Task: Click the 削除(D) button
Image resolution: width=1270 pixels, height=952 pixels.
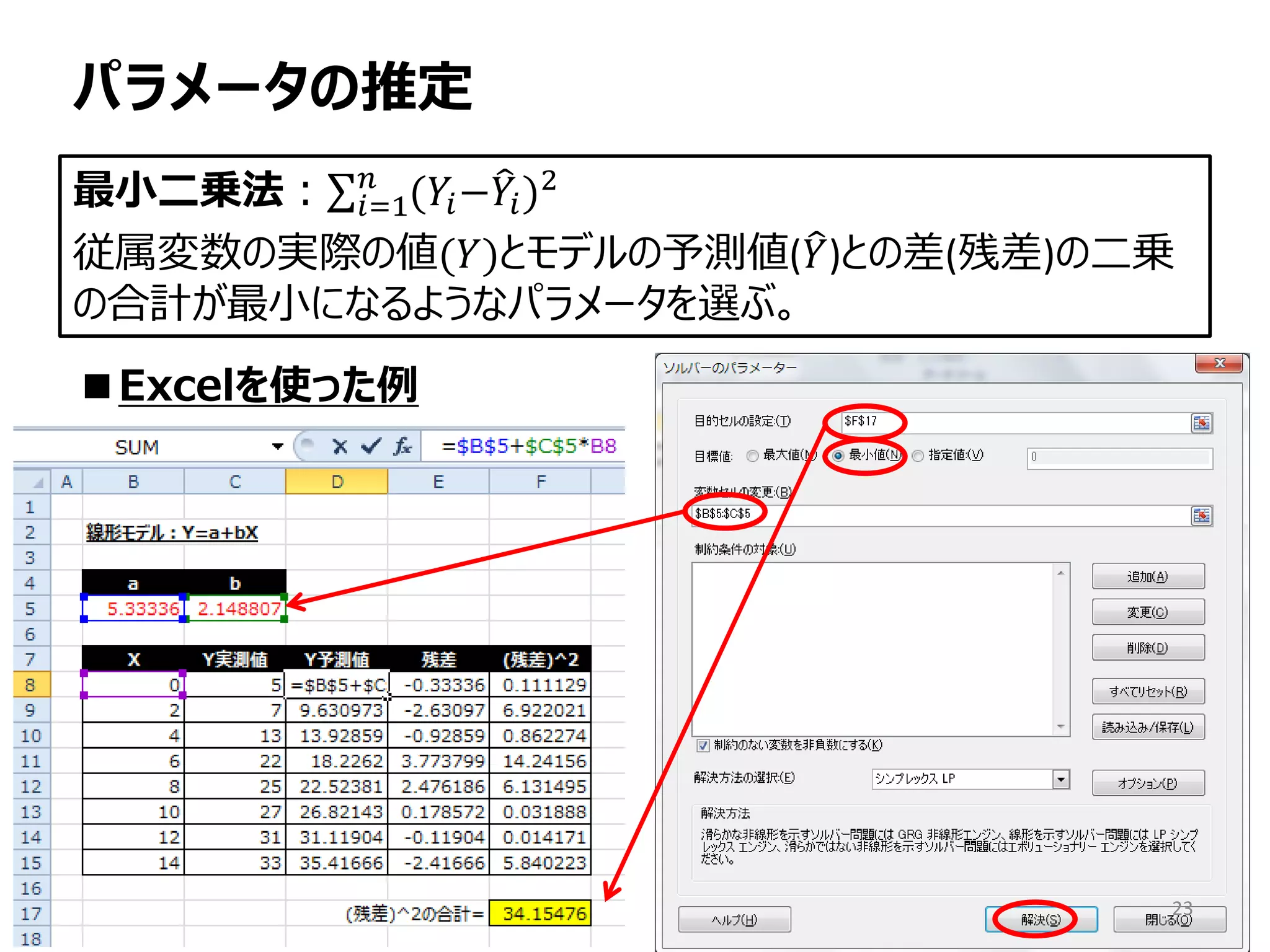Action: [x=1148, y=648]
